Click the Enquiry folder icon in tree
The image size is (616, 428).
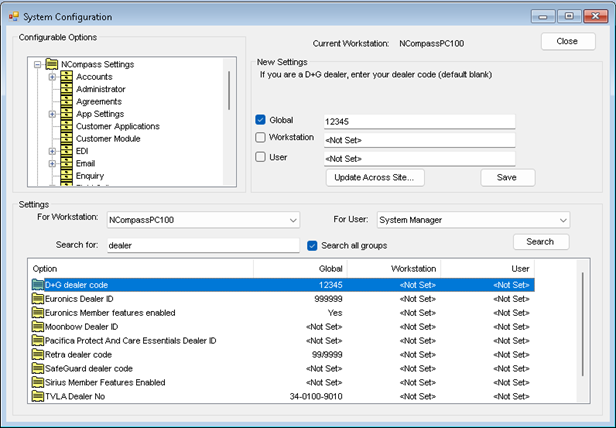pos(66,176)
